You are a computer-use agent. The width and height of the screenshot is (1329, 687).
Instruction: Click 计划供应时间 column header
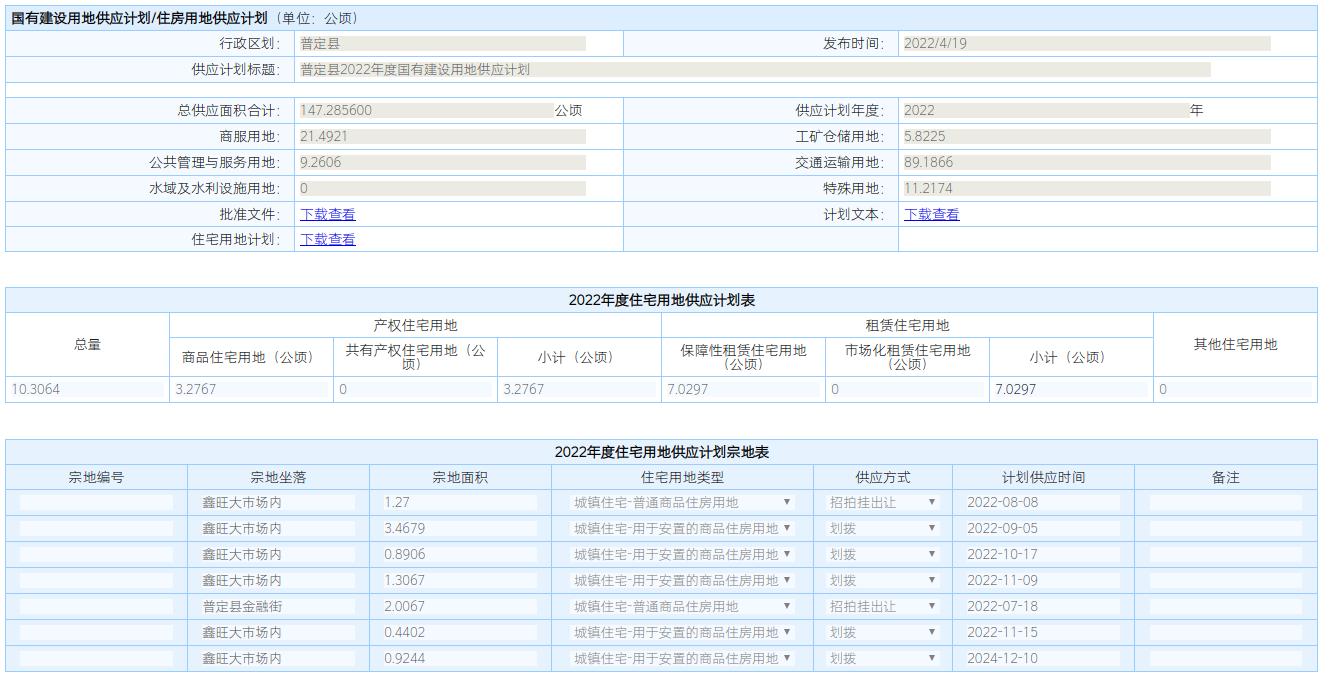pyautogui.click(x=1043, y=478)
